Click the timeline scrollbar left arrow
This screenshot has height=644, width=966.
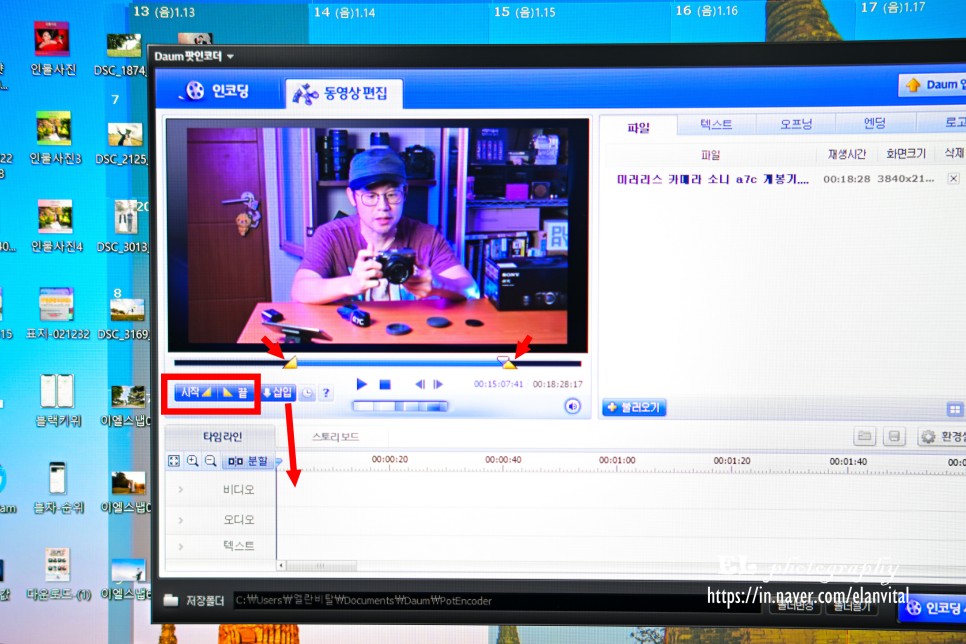click(x=281, y=566)
